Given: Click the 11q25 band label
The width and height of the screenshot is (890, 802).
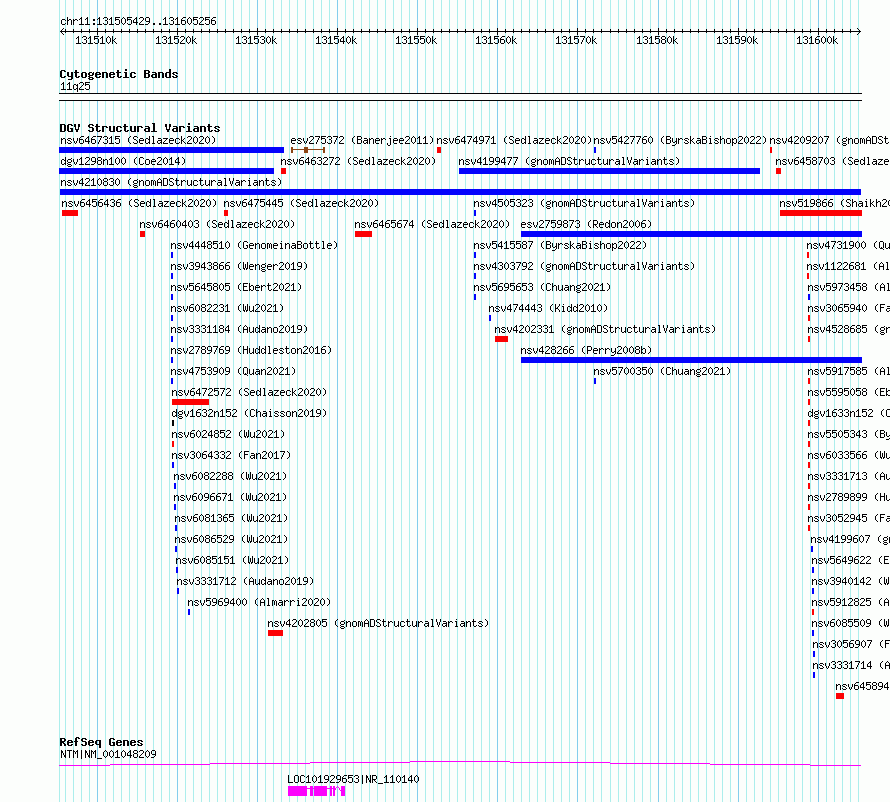Looking at the screenshot, I should [75, 86].
